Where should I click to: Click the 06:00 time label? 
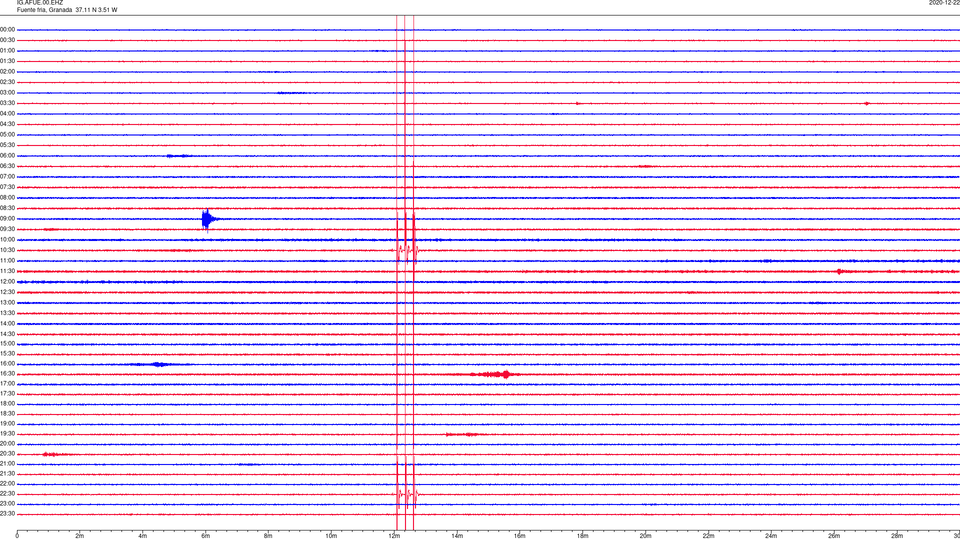click(x=7, y=156)
